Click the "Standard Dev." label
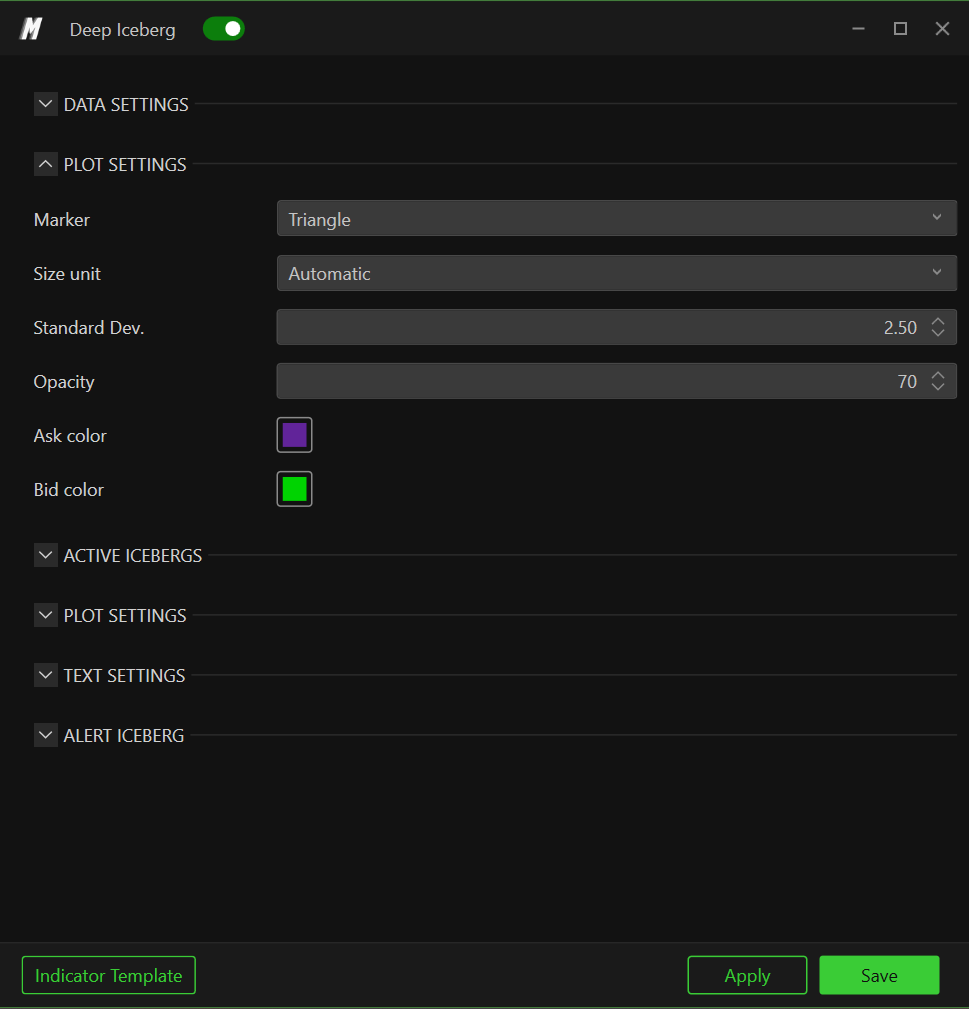The width and height of the screenshot is (969, 1009). coord(89,328)
